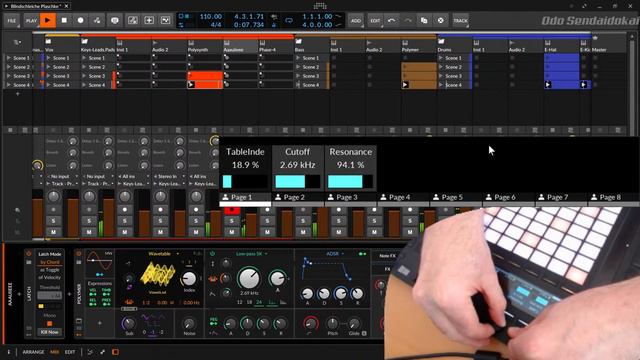The image size is (640, 360).
Task: Switch to Page 8 remote controls tab
Action: point(614,197)
